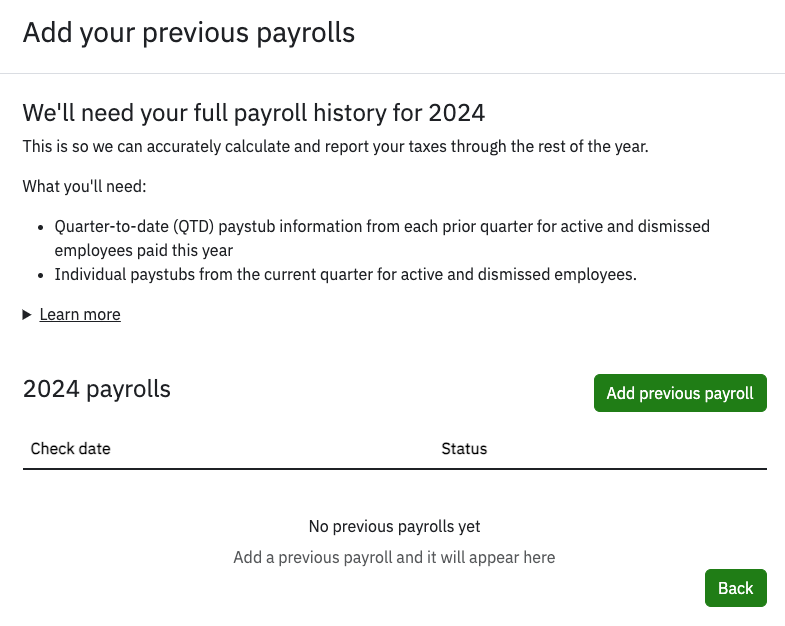Click the divider line under the page title
The height and width of the screenshot is (626, 785).
[392, 73]
